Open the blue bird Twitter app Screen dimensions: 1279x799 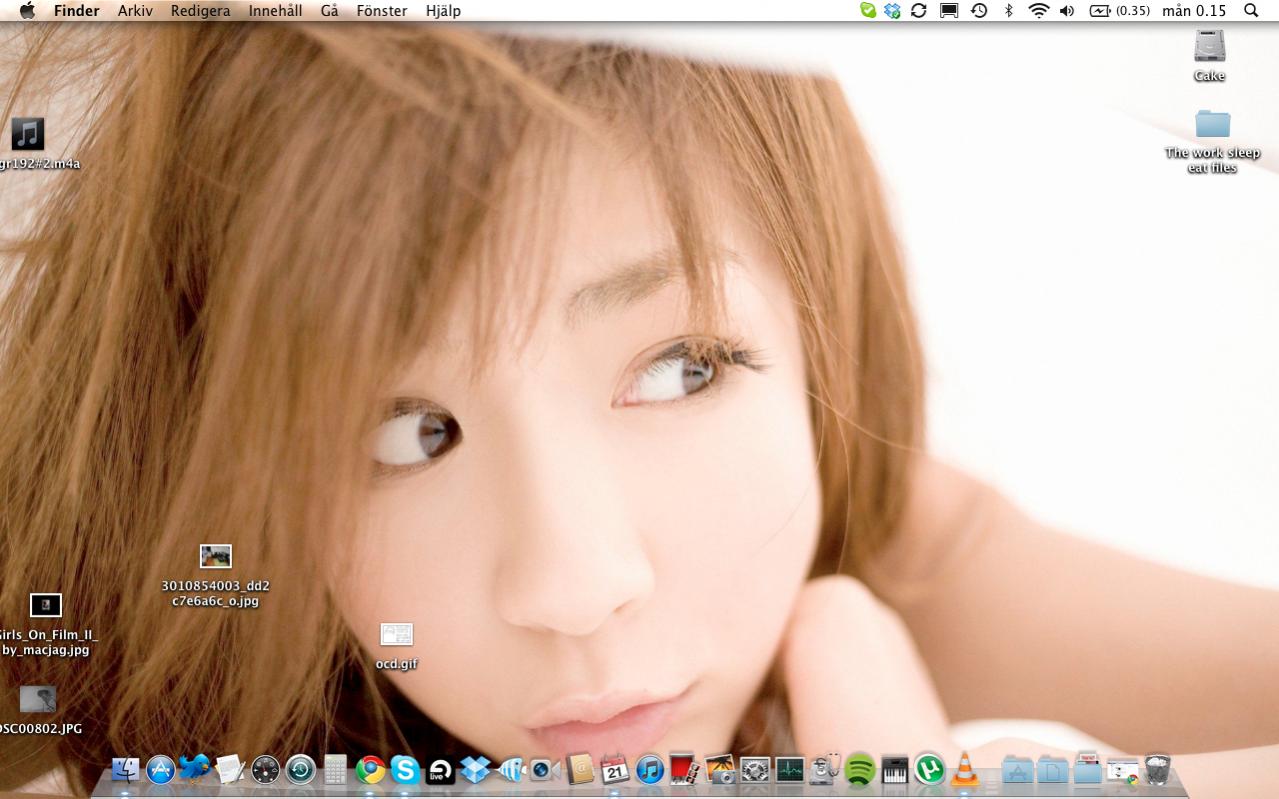point(195,767)
